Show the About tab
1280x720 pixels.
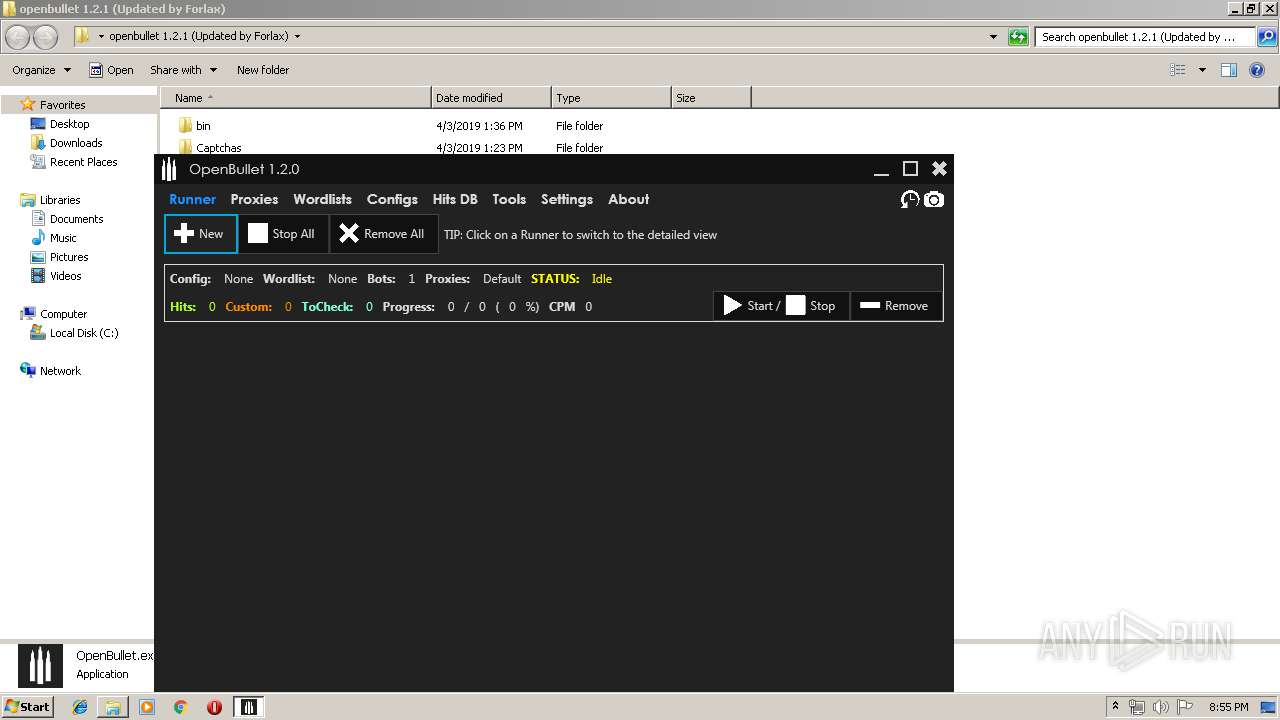pos(629,199)
